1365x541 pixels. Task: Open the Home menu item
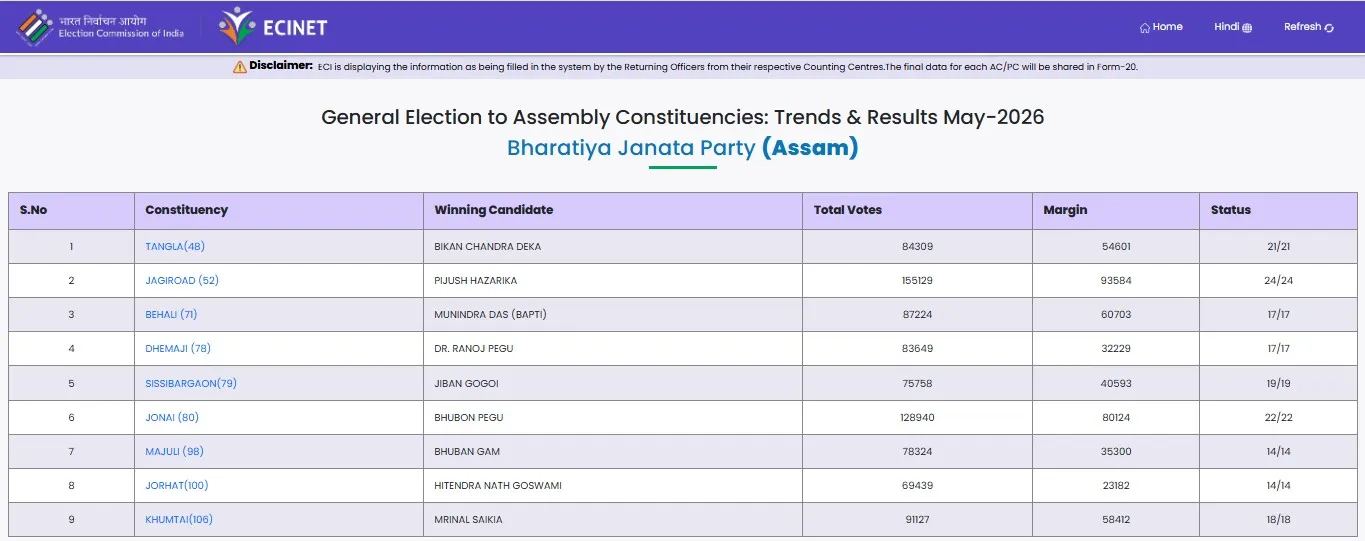[x=1161, y=27]
